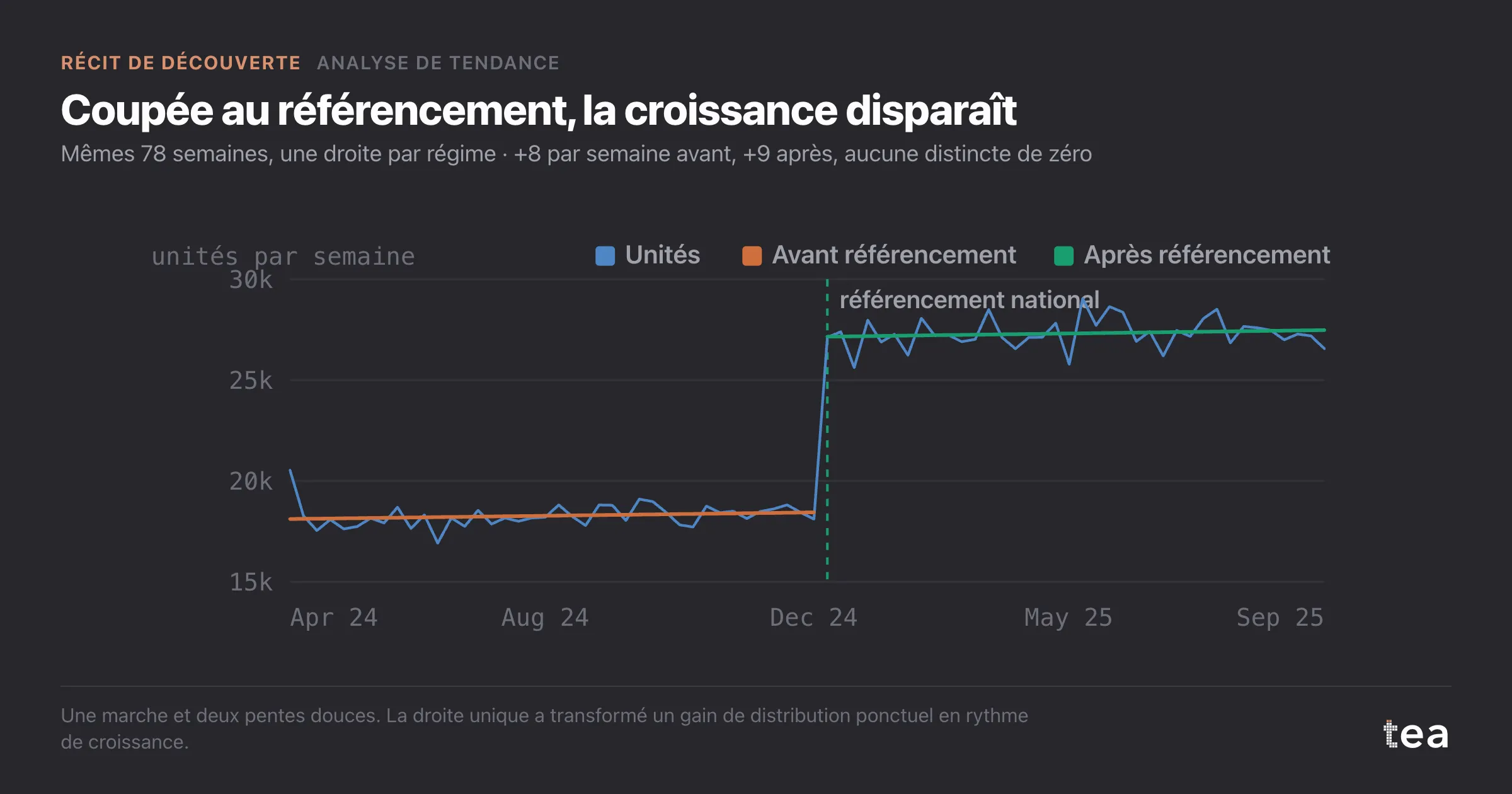This screenshot has height=794, width=1512.
Task: Click the 20k y-axis label
Action: coord(251,481)
